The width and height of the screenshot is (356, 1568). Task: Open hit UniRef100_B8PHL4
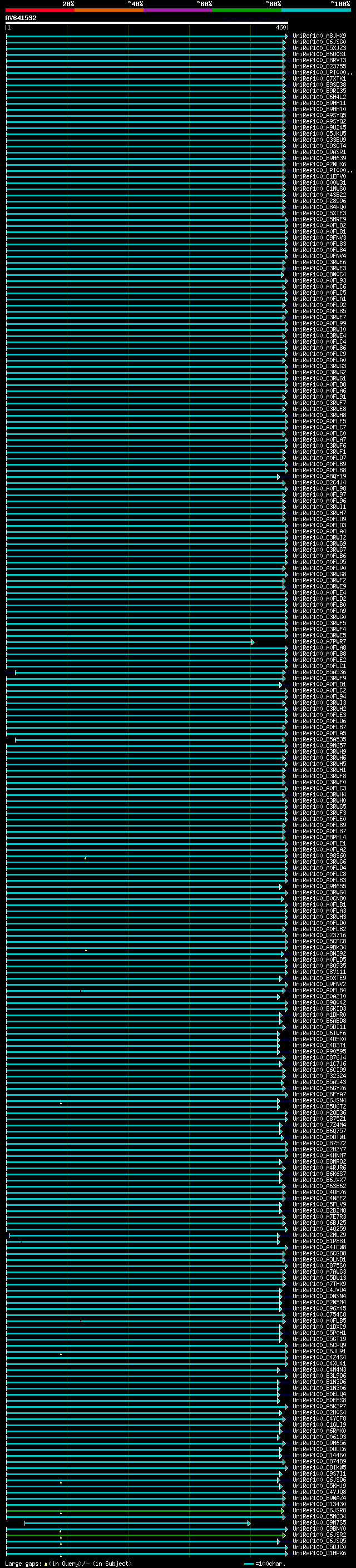(x=319, y=838)
